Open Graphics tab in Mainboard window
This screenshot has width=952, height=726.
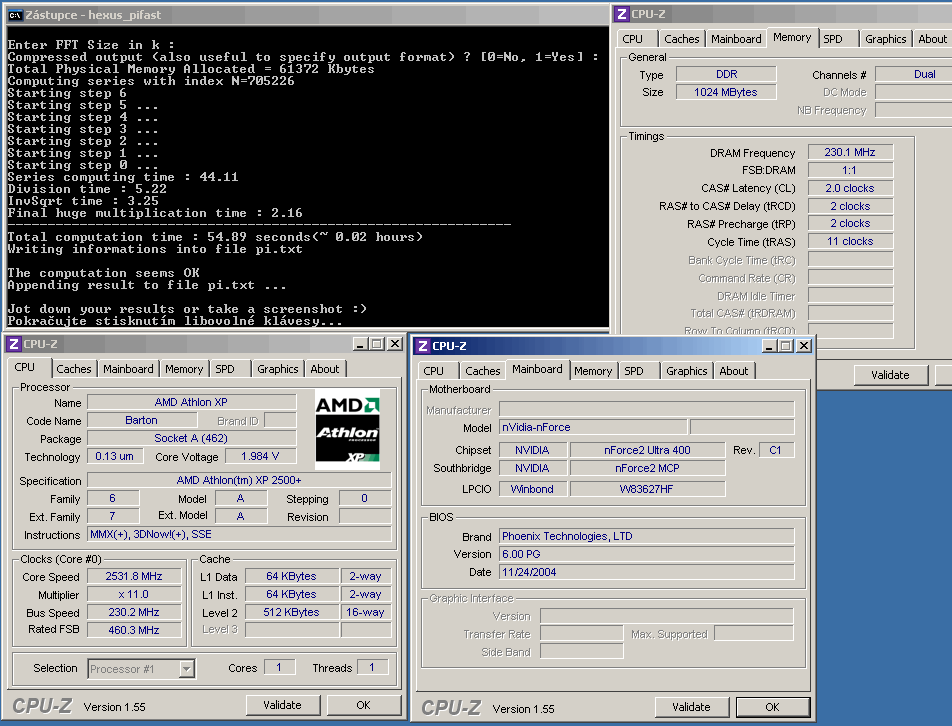(x=687, y=371)
